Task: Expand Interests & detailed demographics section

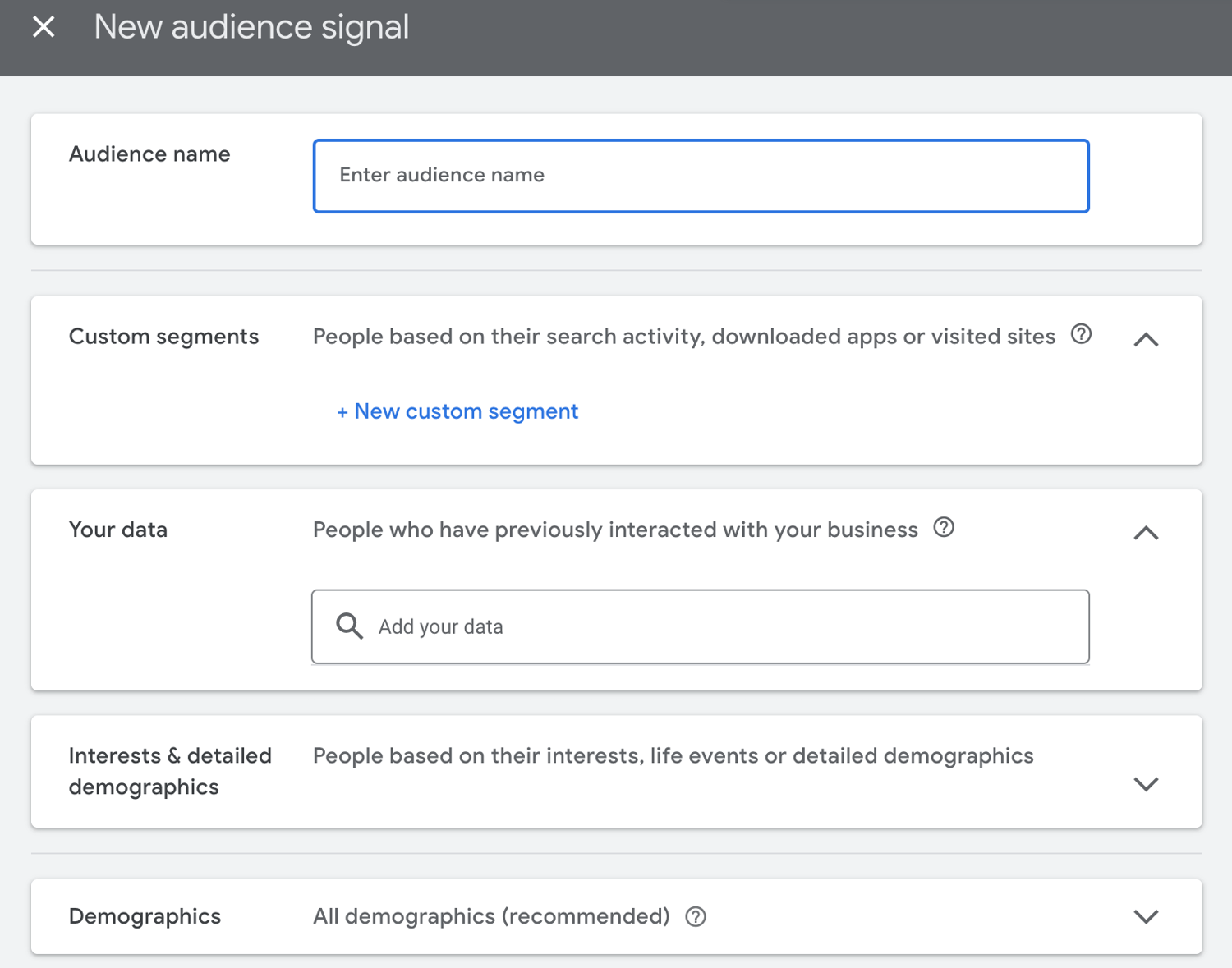Action: (x=1146, y=784)
